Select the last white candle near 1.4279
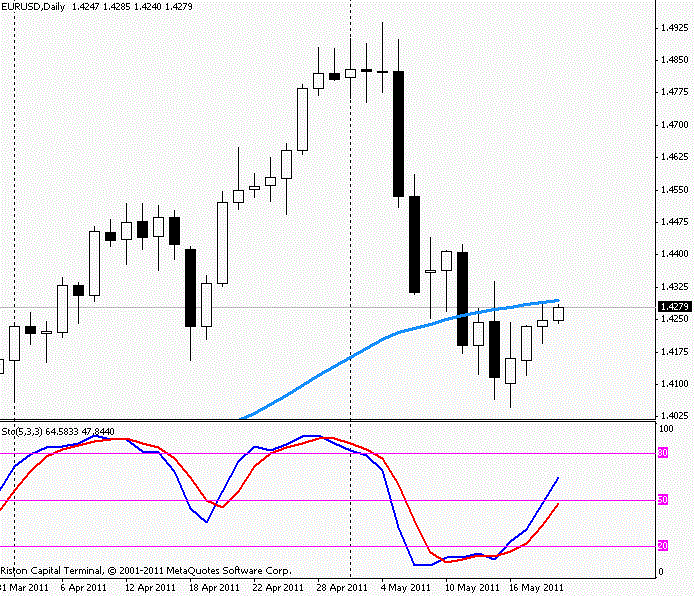This screenshot has height=596, width=695. [558, 314]
